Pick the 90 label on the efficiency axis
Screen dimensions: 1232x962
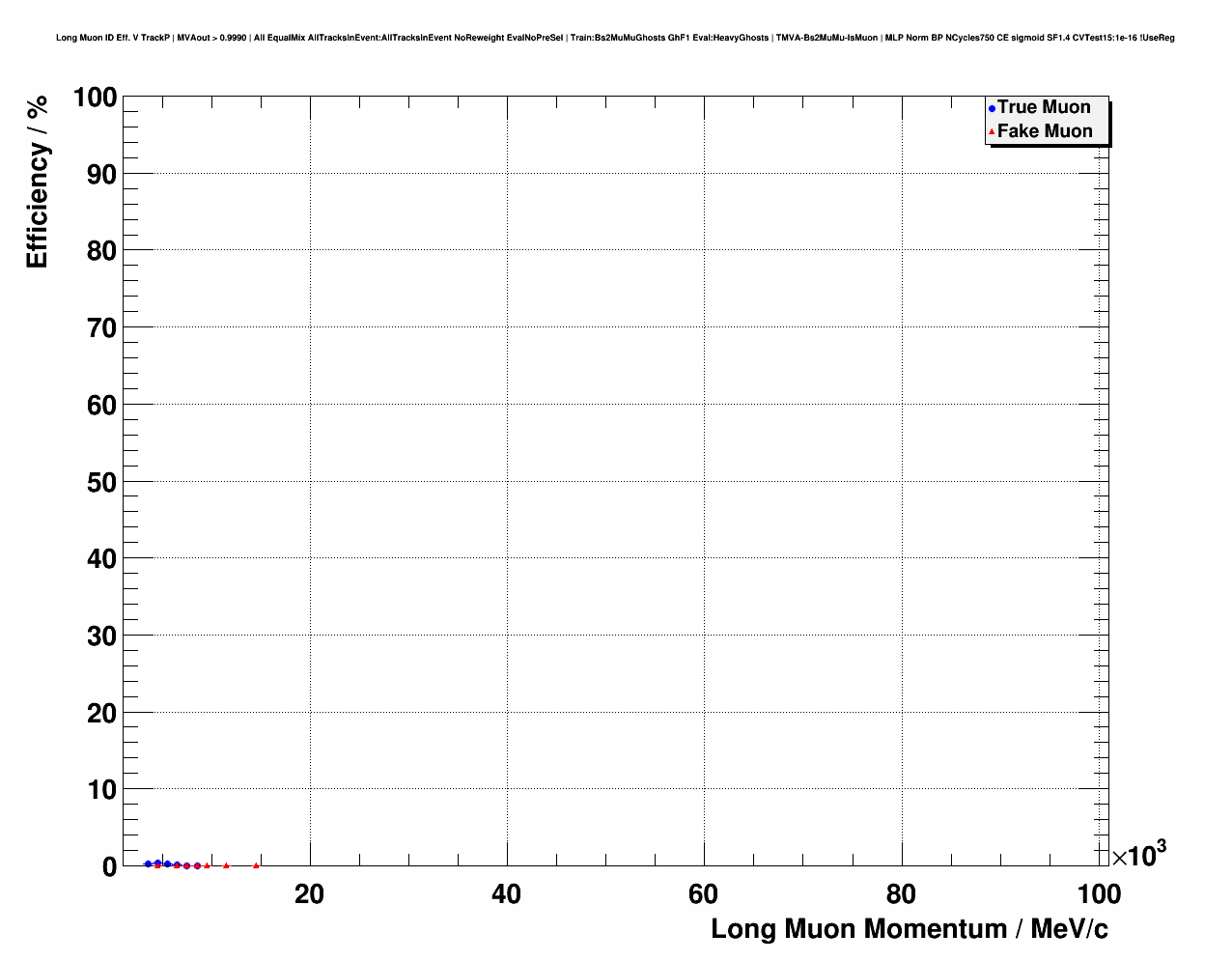click(x=100, y=175)
